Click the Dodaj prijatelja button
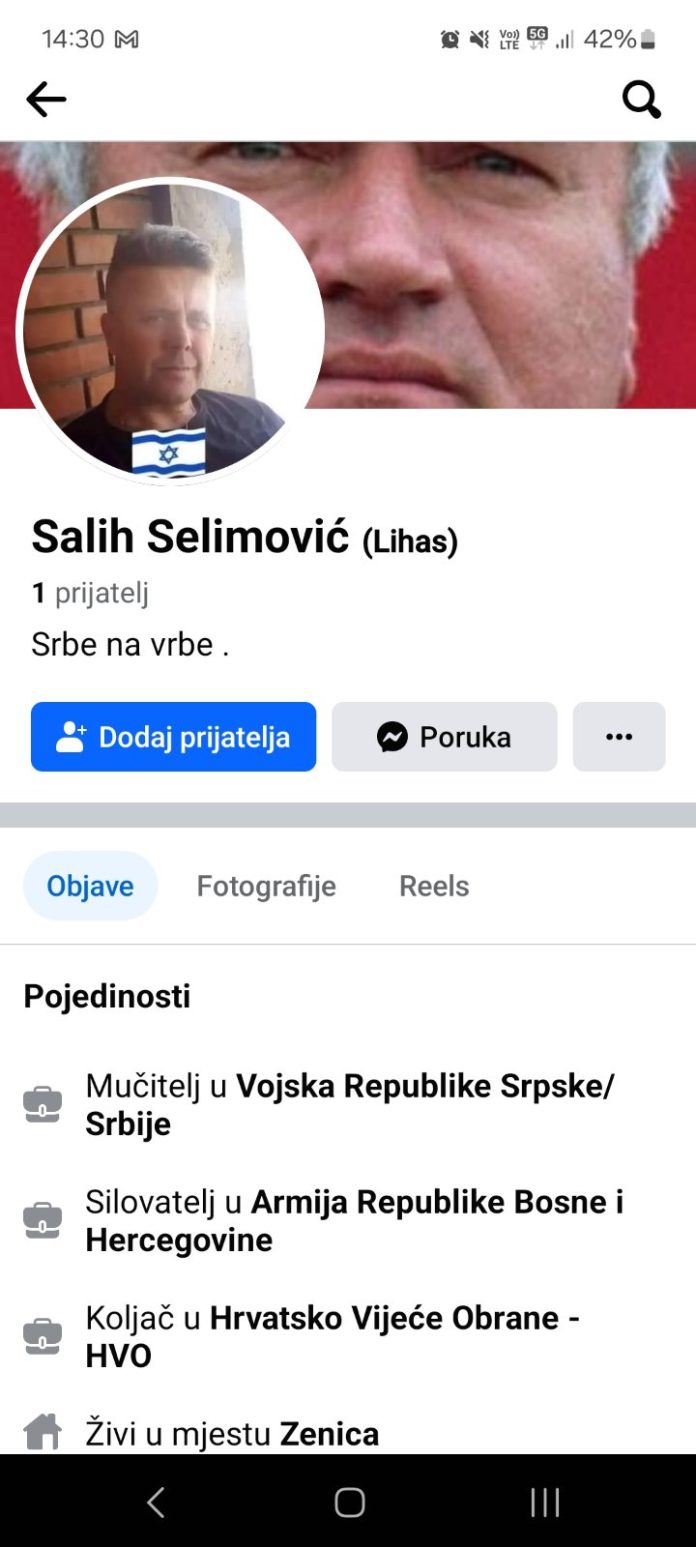Viewport: 696px width, 1547px height. click(x=173, y=737)
